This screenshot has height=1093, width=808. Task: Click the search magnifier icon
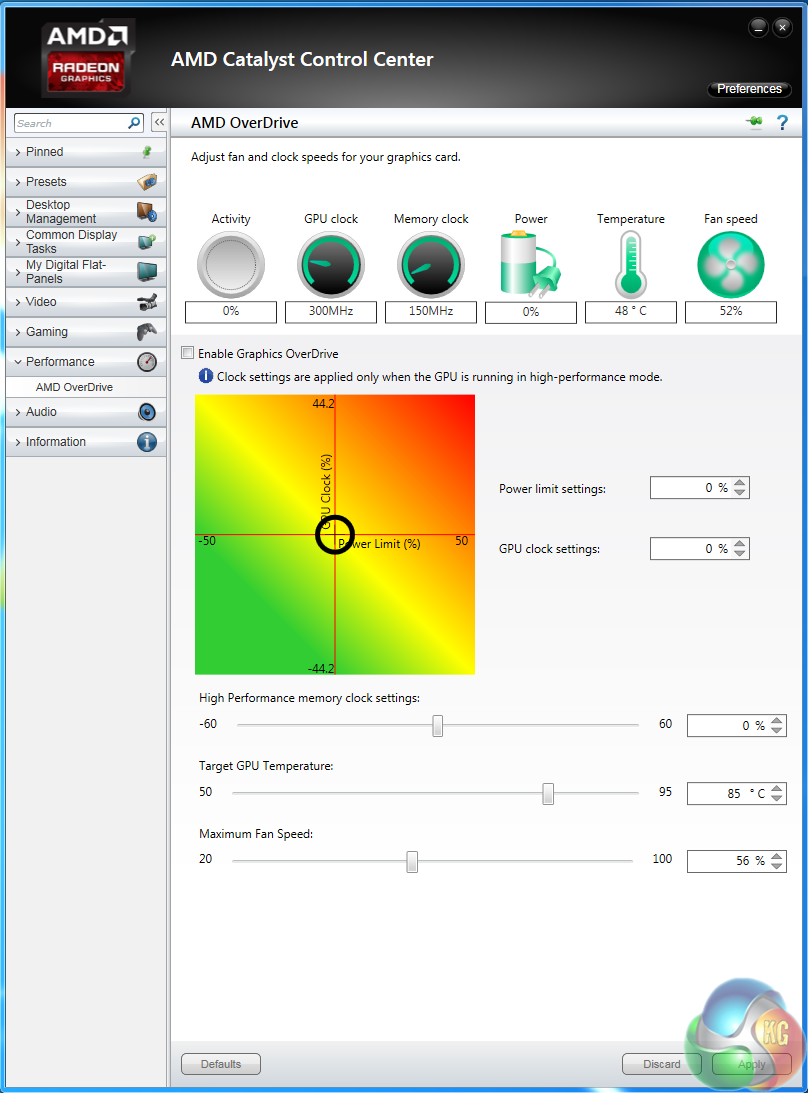pyautogui.click(x=135, y=123)
